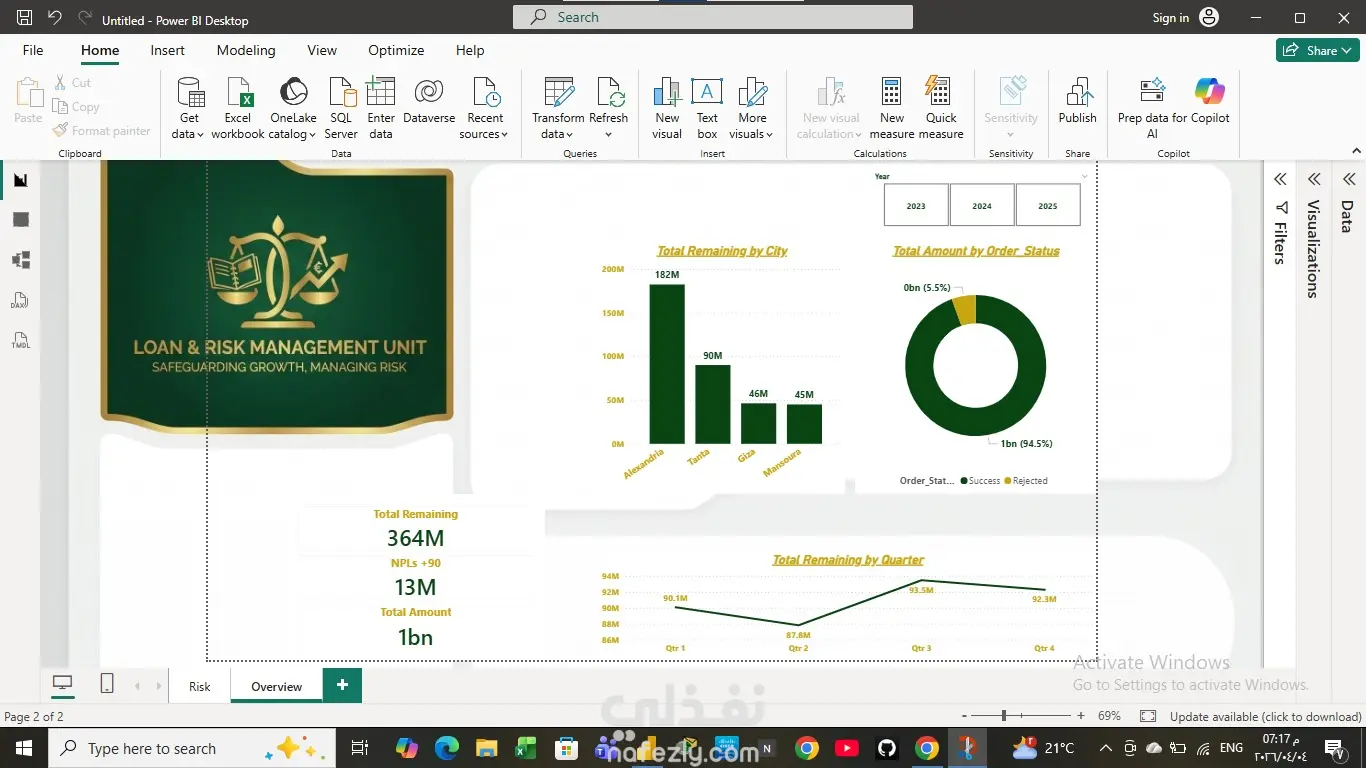Open the Windows Start menu
This screenshot has width=1366, height=768.
click(x=23, y=748)
